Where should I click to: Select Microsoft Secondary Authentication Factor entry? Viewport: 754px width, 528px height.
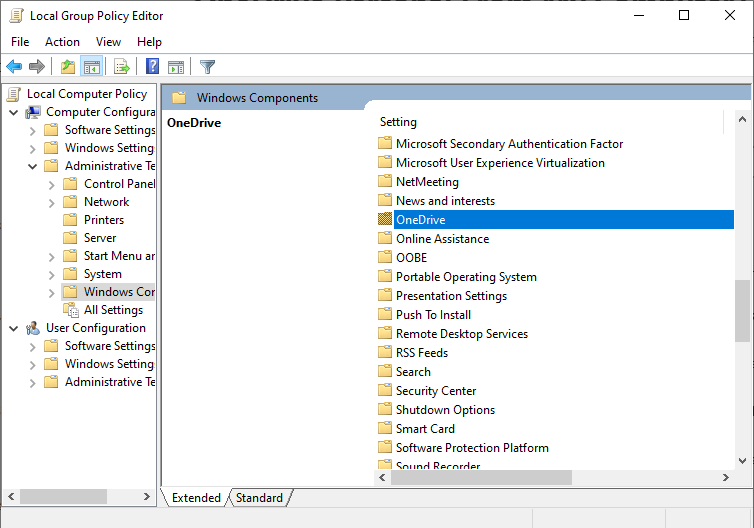509,144
